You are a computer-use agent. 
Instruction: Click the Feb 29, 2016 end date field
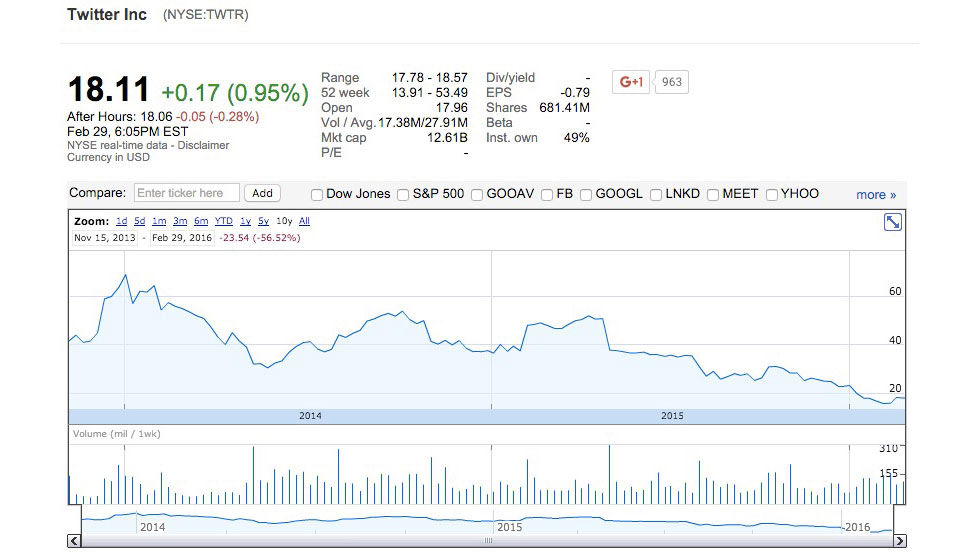tap(181, 238)
